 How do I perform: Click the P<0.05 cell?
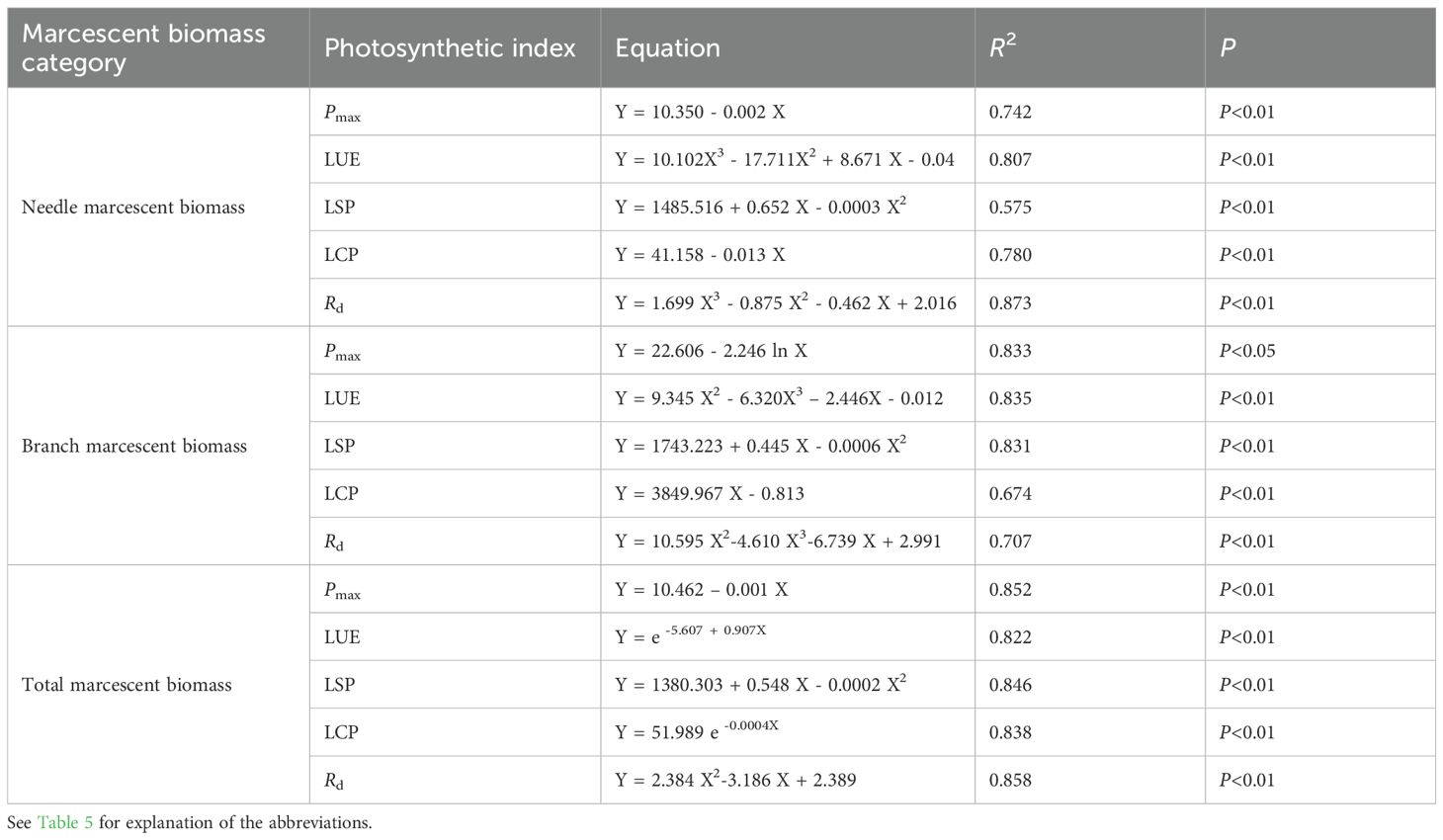1246,351
